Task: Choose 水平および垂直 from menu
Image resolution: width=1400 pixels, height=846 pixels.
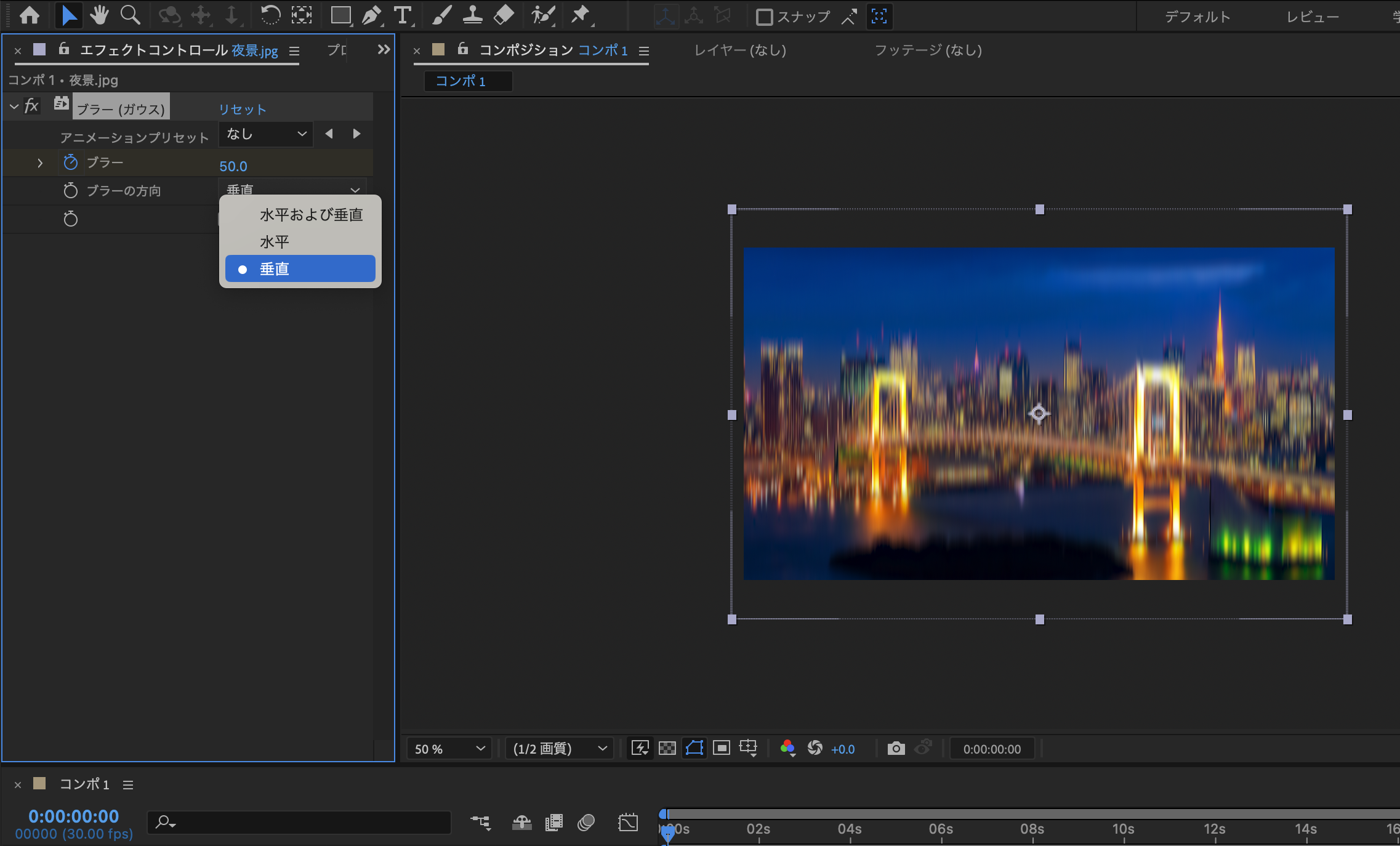Action: pos(300,215)
